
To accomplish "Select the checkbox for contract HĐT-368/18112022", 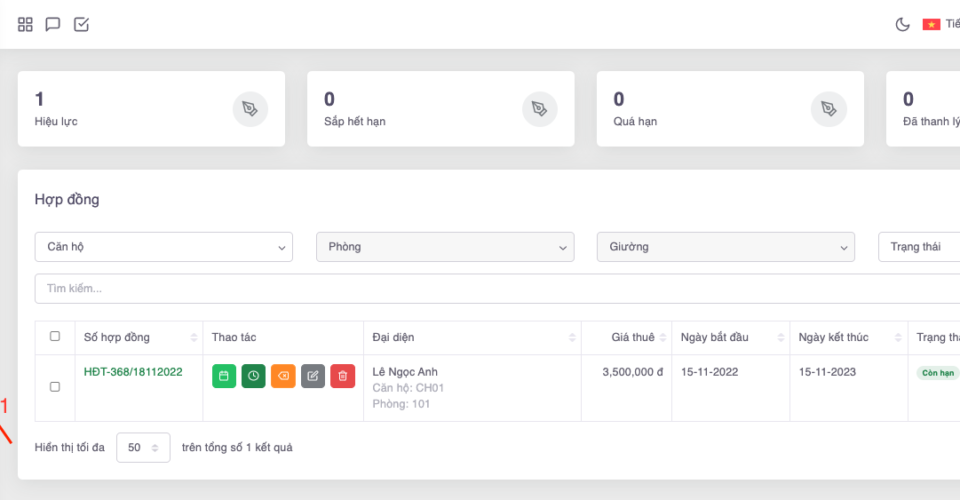I will tap(55, 387).
